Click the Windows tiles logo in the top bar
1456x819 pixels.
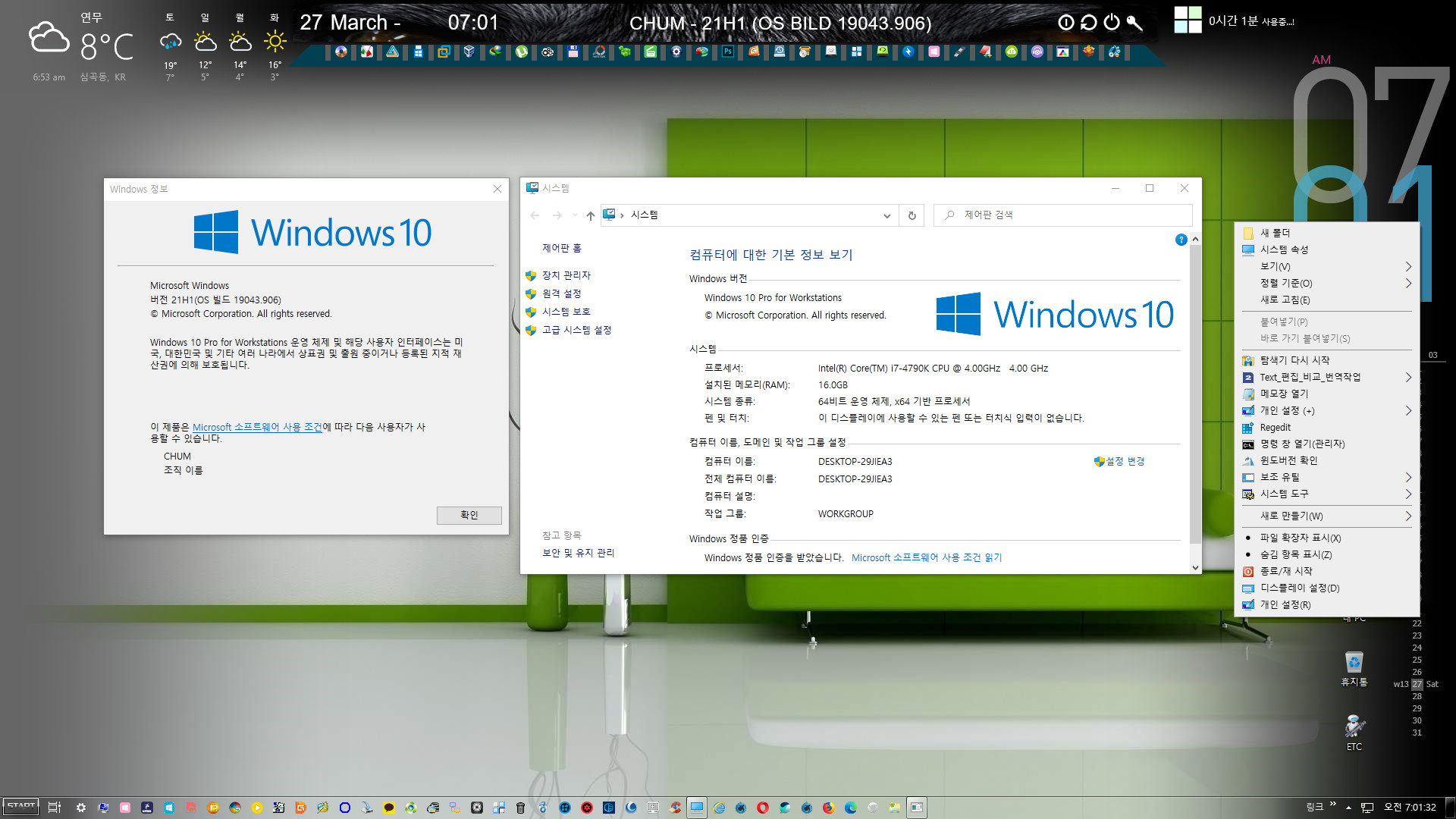1188,20
